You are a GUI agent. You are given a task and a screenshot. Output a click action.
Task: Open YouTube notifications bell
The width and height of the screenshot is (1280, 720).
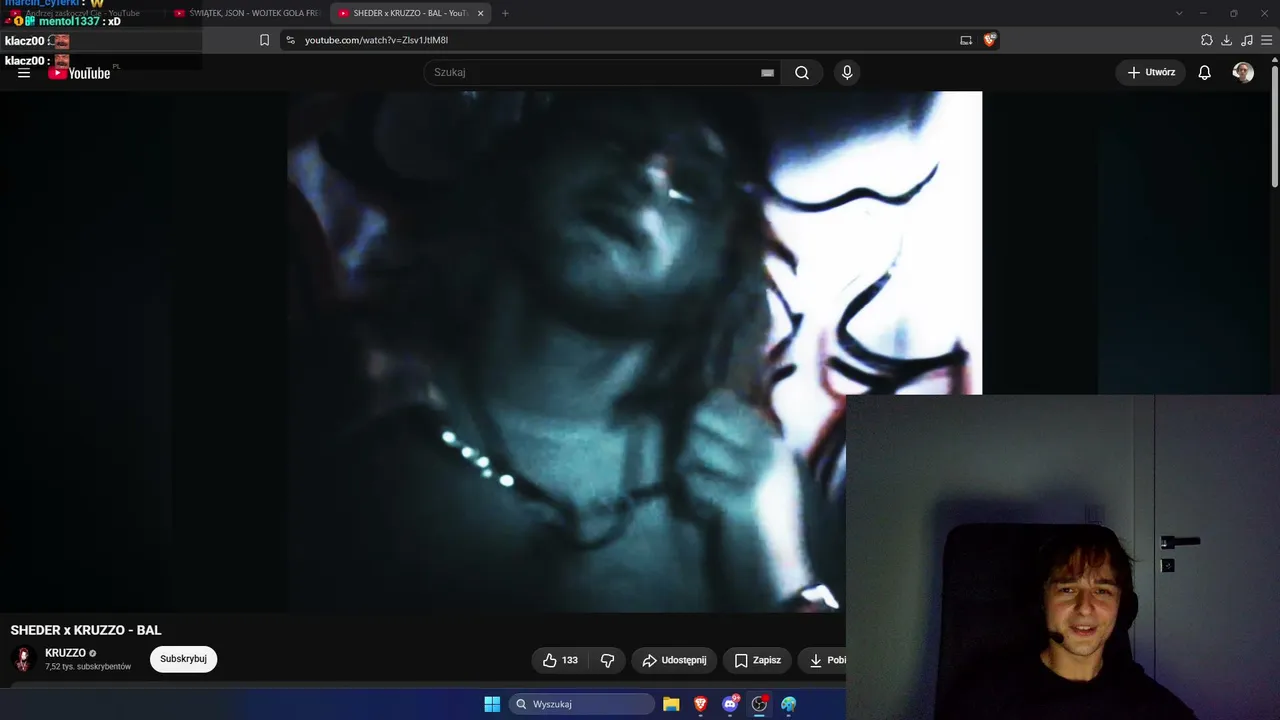1205,72
